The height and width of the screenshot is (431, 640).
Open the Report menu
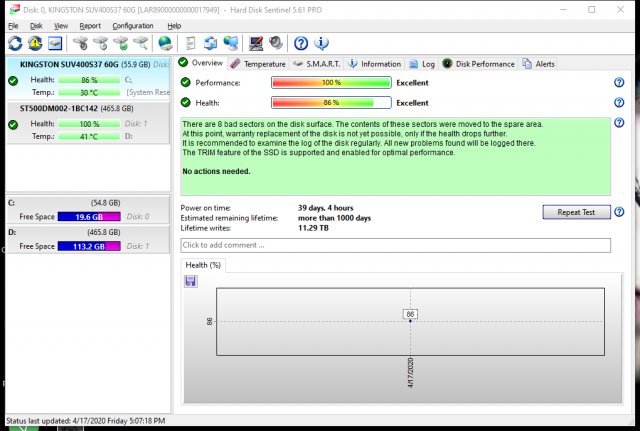pos(90,25)
